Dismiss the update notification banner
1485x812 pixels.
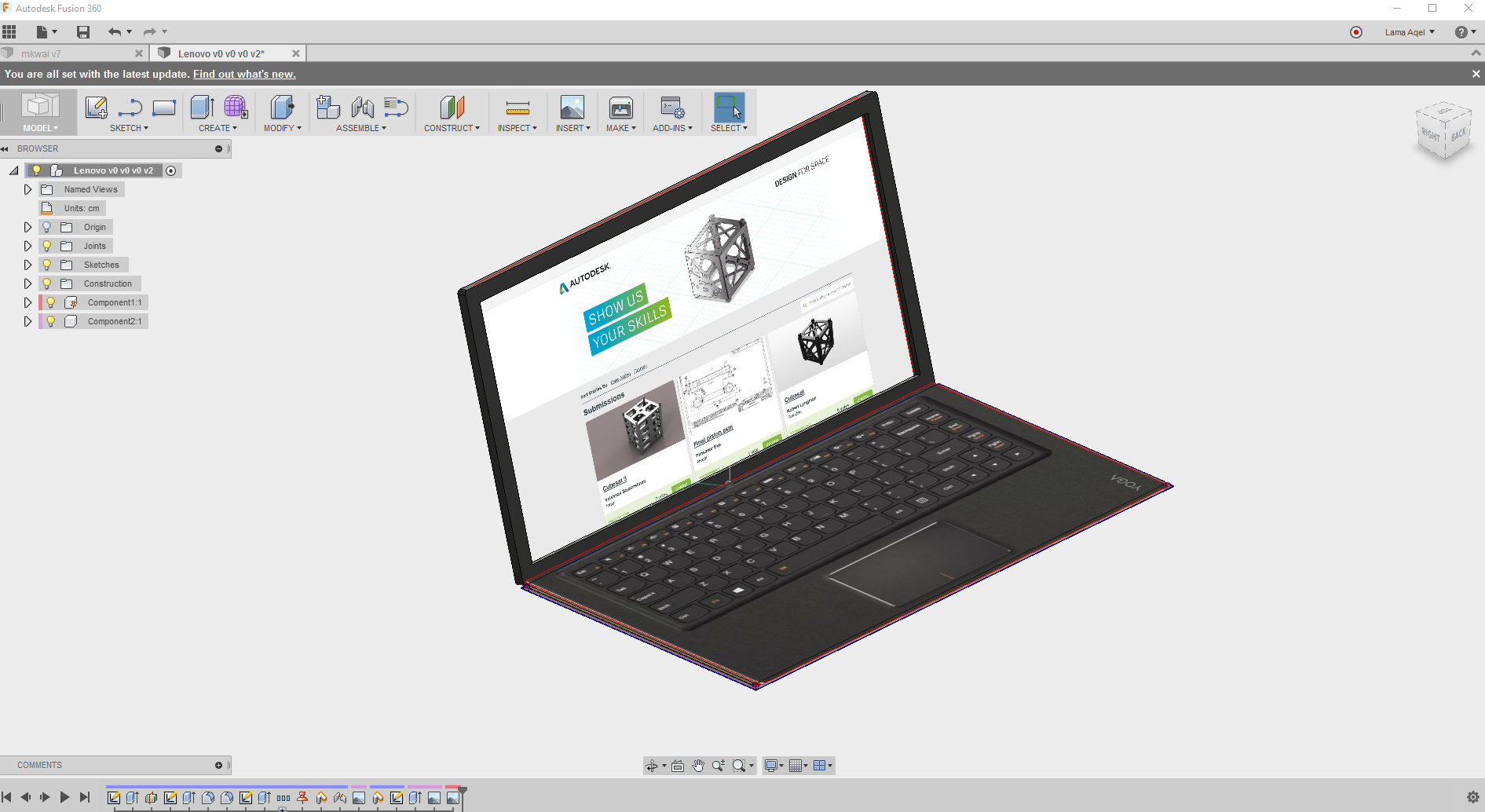tap(1476, 74)
